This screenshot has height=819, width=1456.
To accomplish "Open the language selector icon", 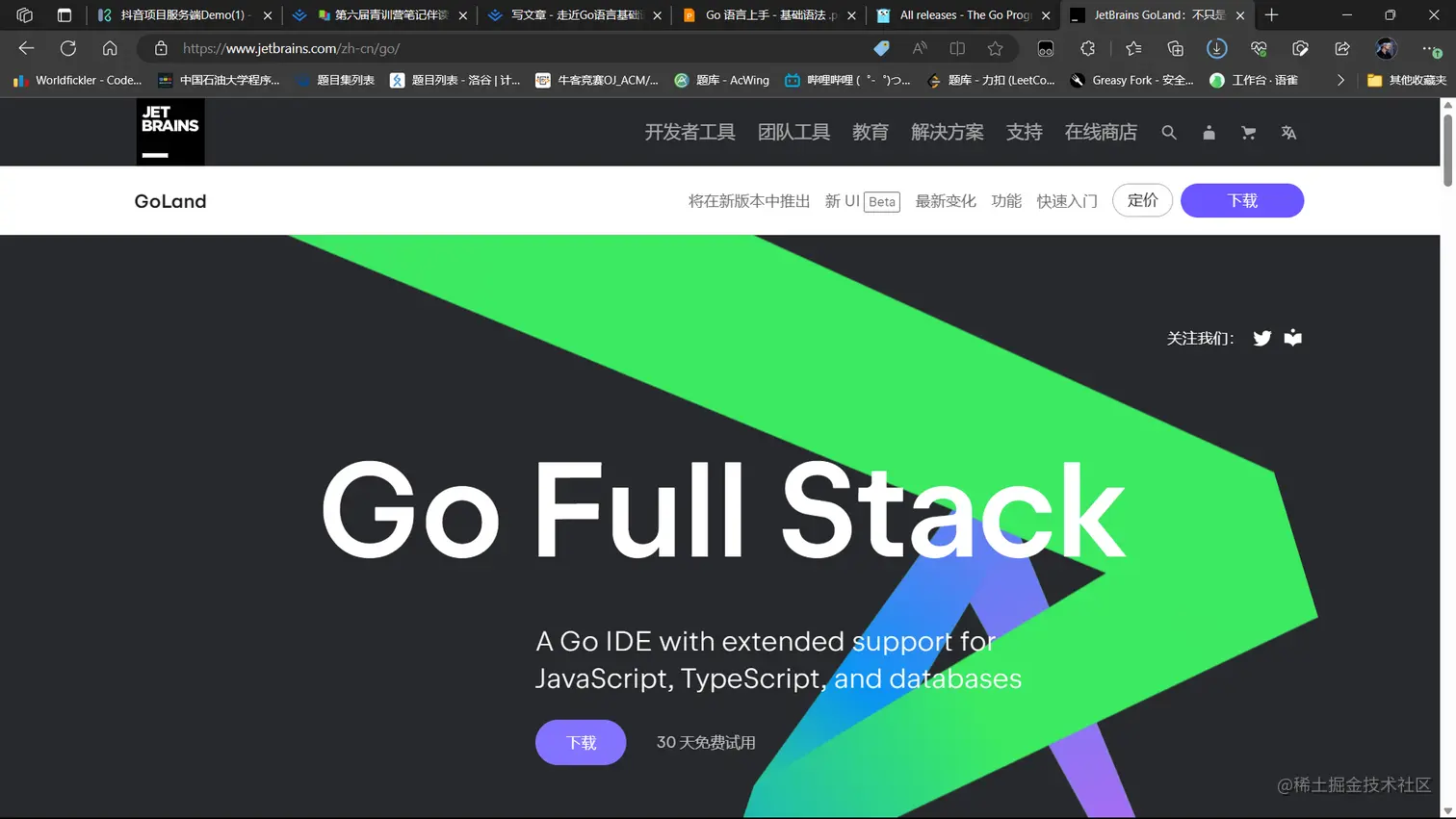I will 1288,133.
